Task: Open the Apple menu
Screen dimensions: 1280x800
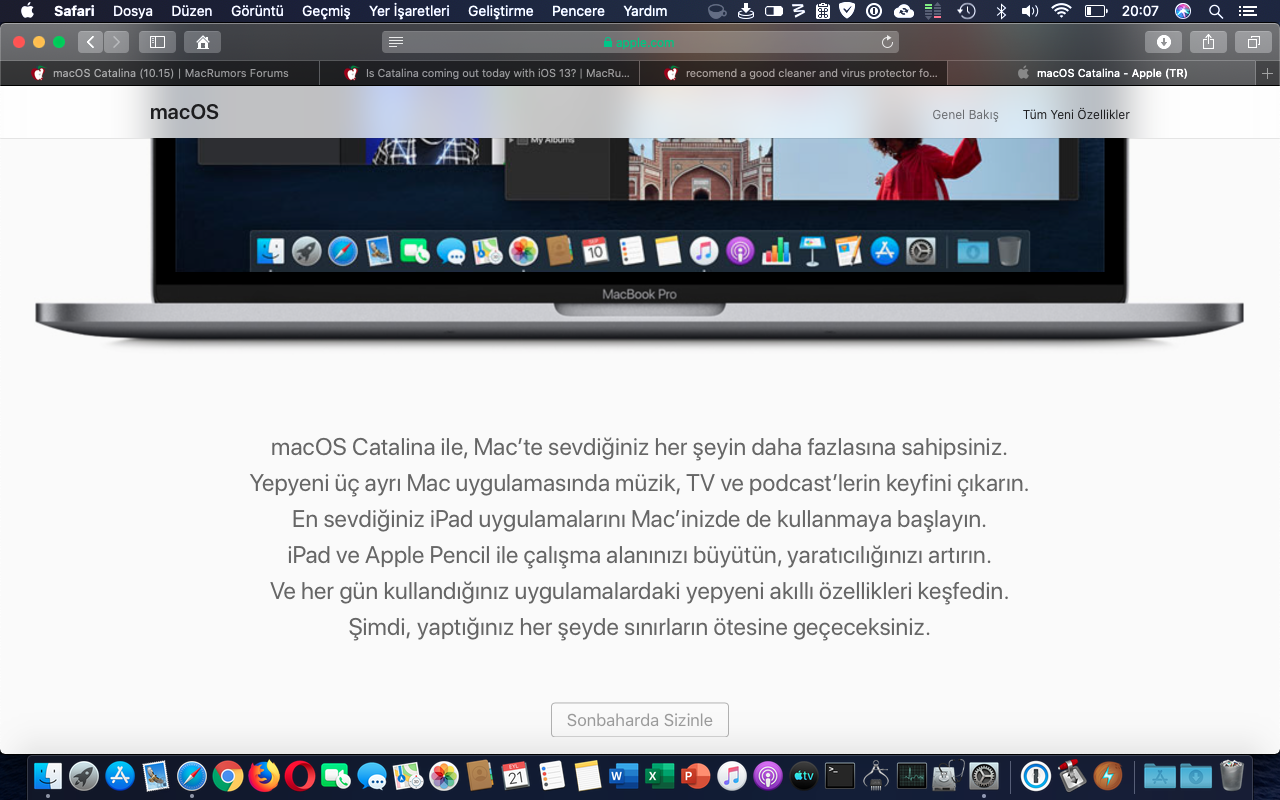Action: point(27,11)
